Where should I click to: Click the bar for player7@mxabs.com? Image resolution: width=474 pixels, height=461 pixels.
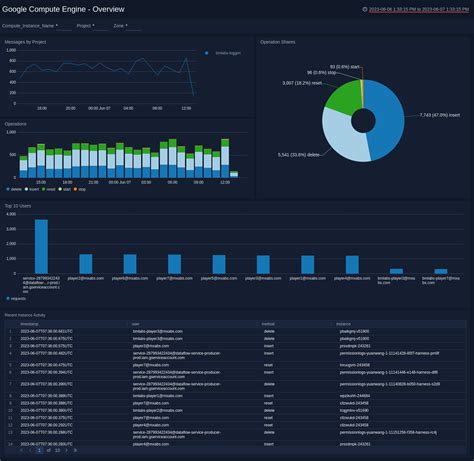174,264
